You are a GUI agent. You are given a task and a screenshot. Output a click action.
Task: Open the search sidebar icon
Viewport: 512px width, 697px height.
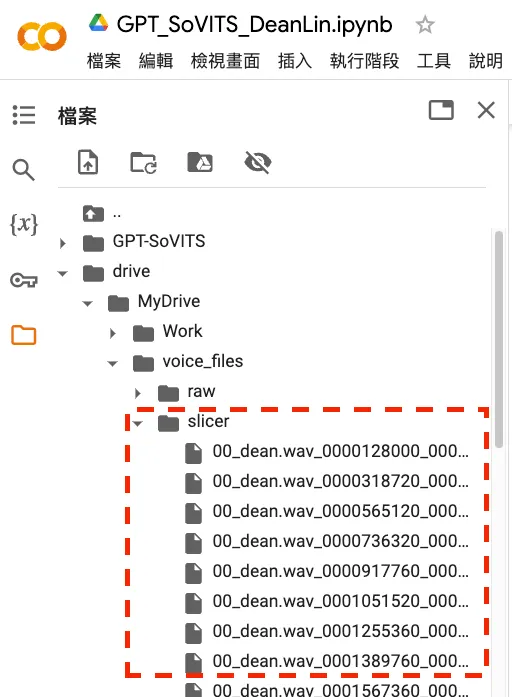[x=24, y=170]
